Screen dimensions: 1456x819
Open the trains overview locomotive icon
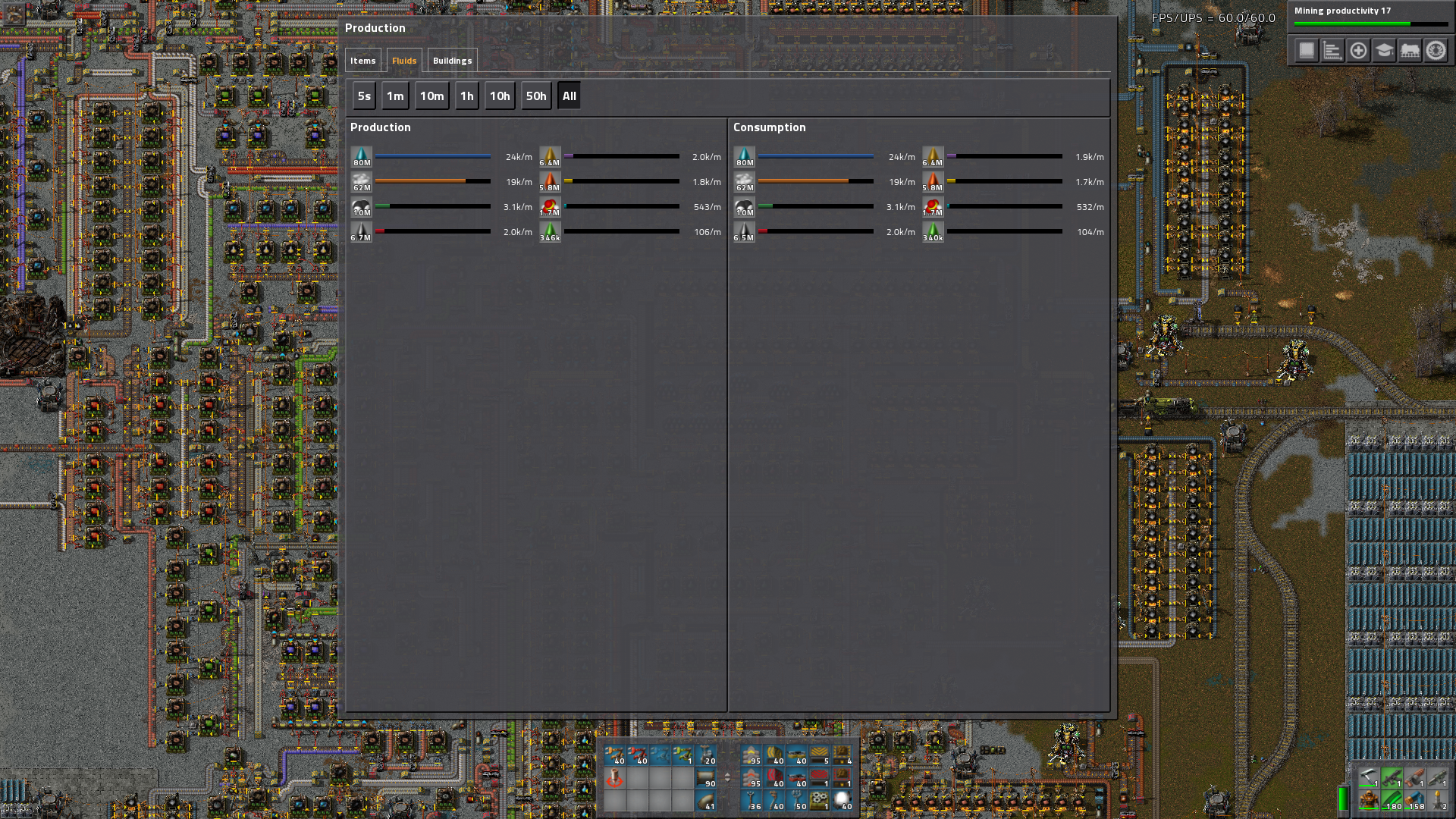click(x=1410, y=51)
